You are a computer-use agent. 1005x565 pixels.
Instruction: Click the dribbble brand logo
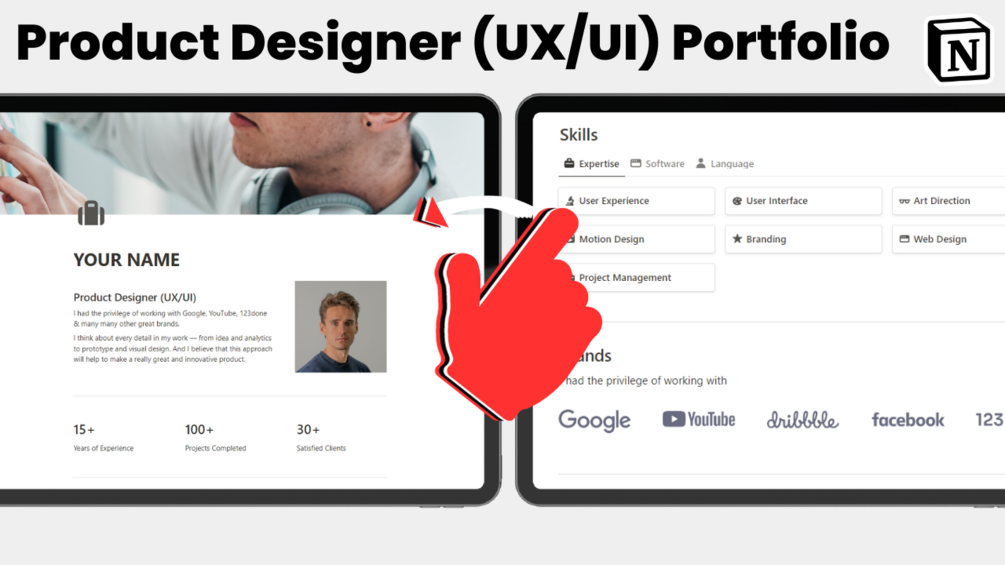(802, 420)
